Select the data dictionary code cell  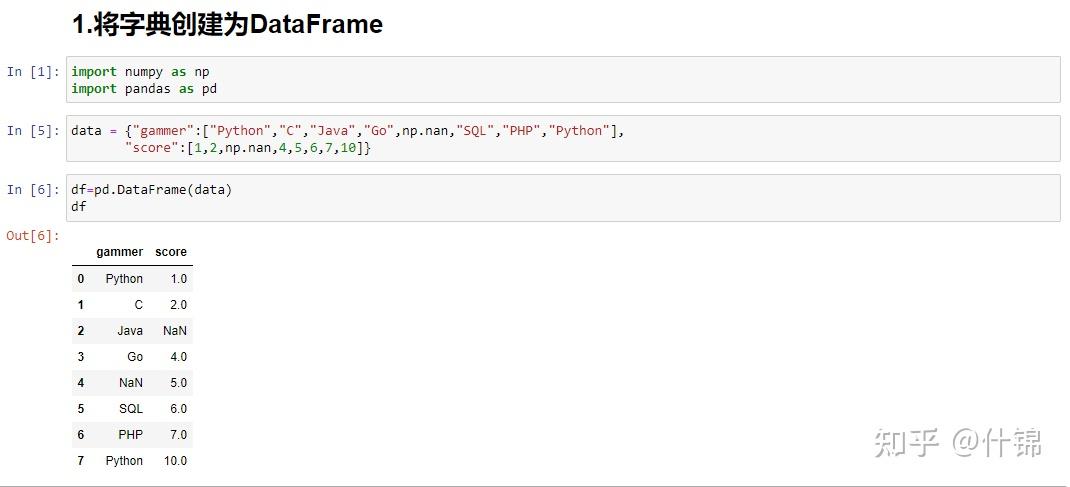[x=563, y=138]
